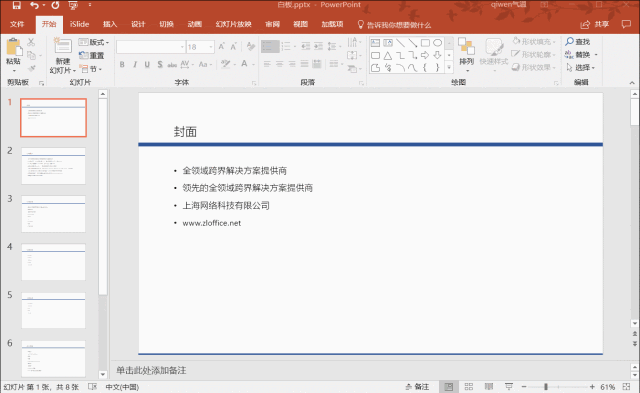
Task: Toggle Underline formatting
Action: pyautogui.click(x=147, y=64)
